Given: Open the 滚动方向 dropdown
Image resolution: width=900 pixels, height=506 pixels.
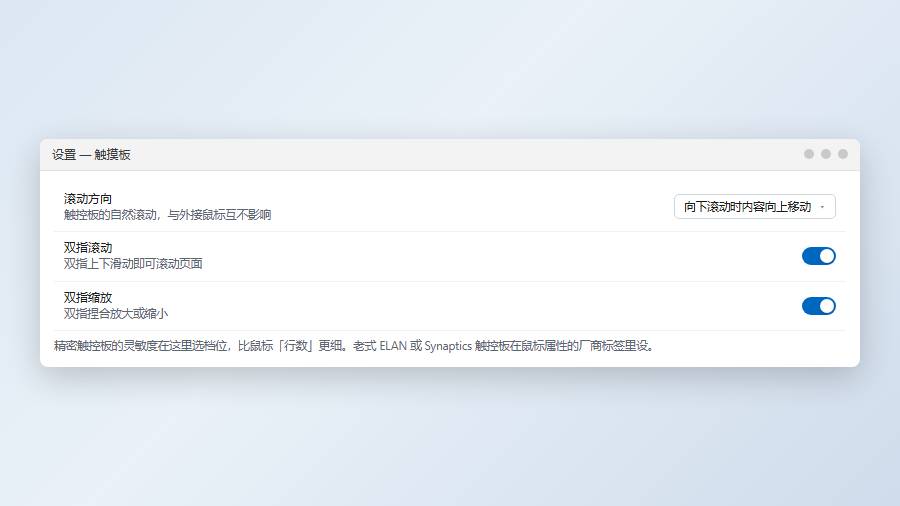Looking at the screenshot, I should (x=754, y=207).
